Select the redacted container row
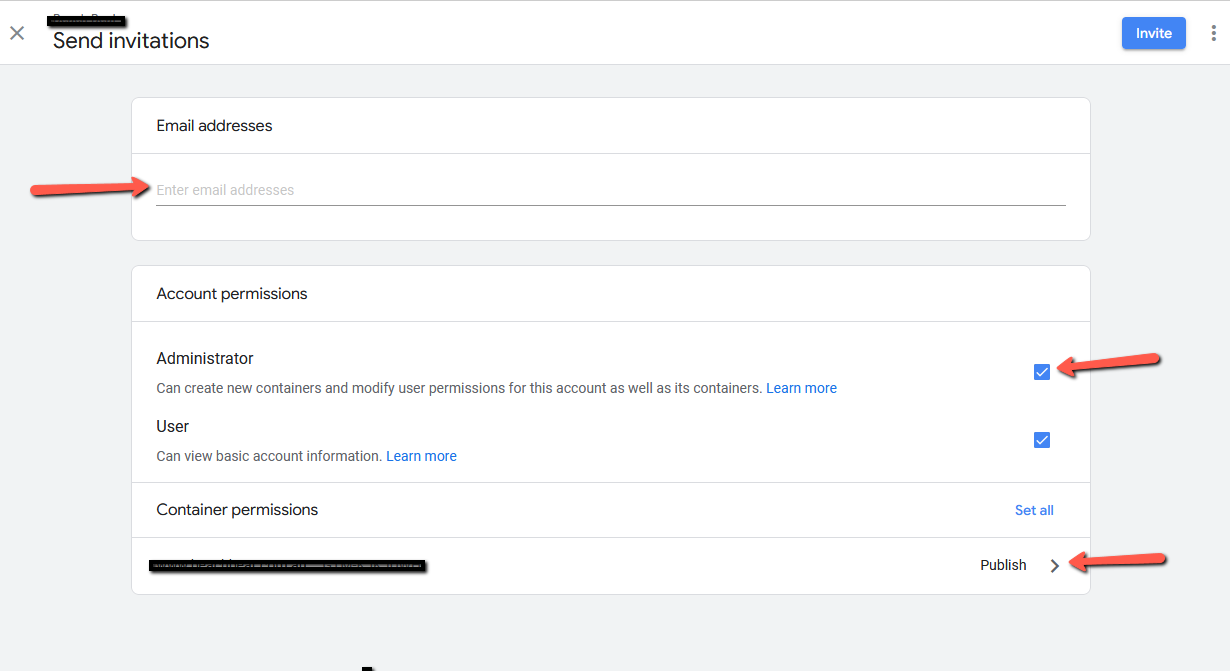The width and height of the screenshot is (1230, 671). 288,564
